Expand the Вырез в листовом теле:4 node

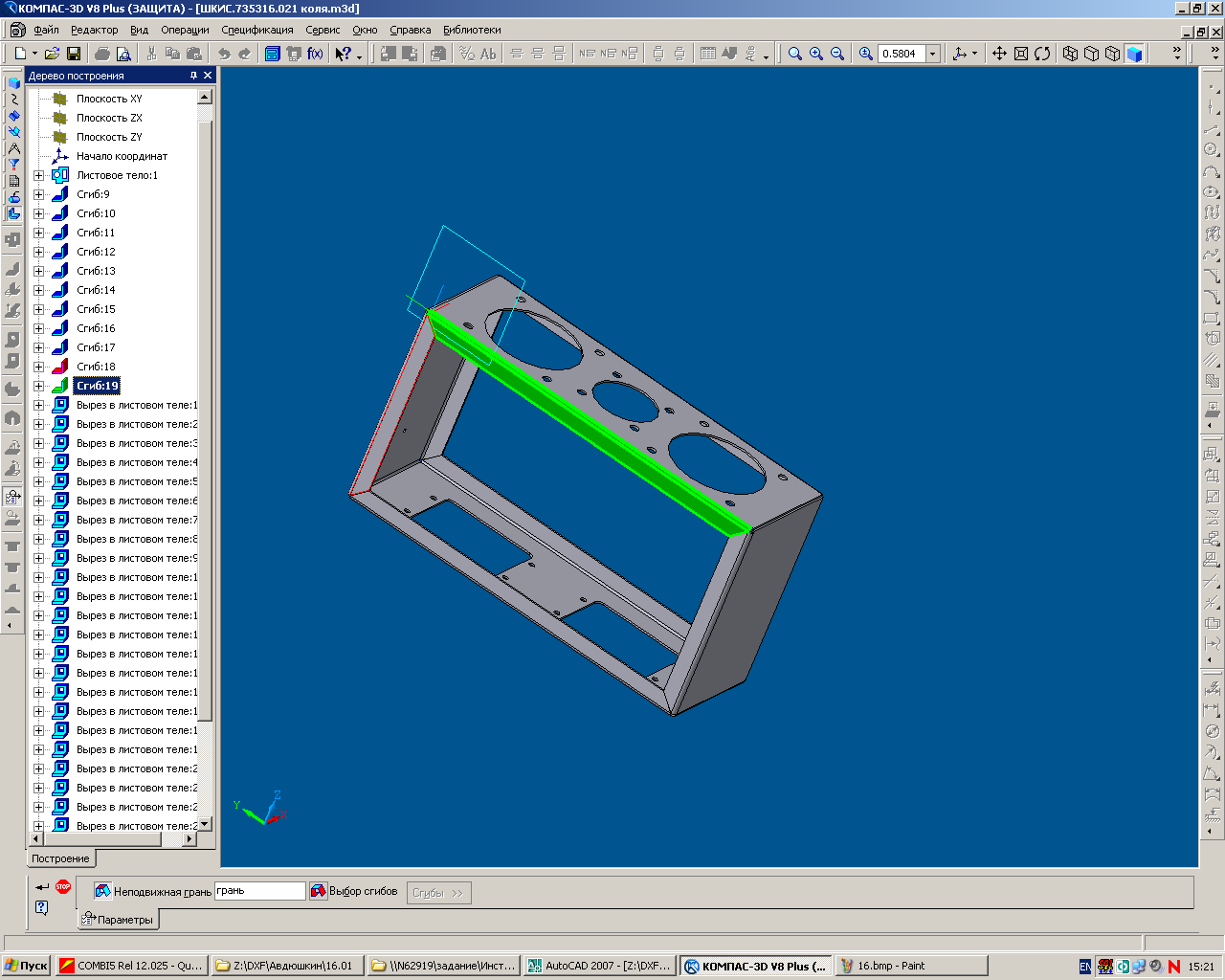38,462
